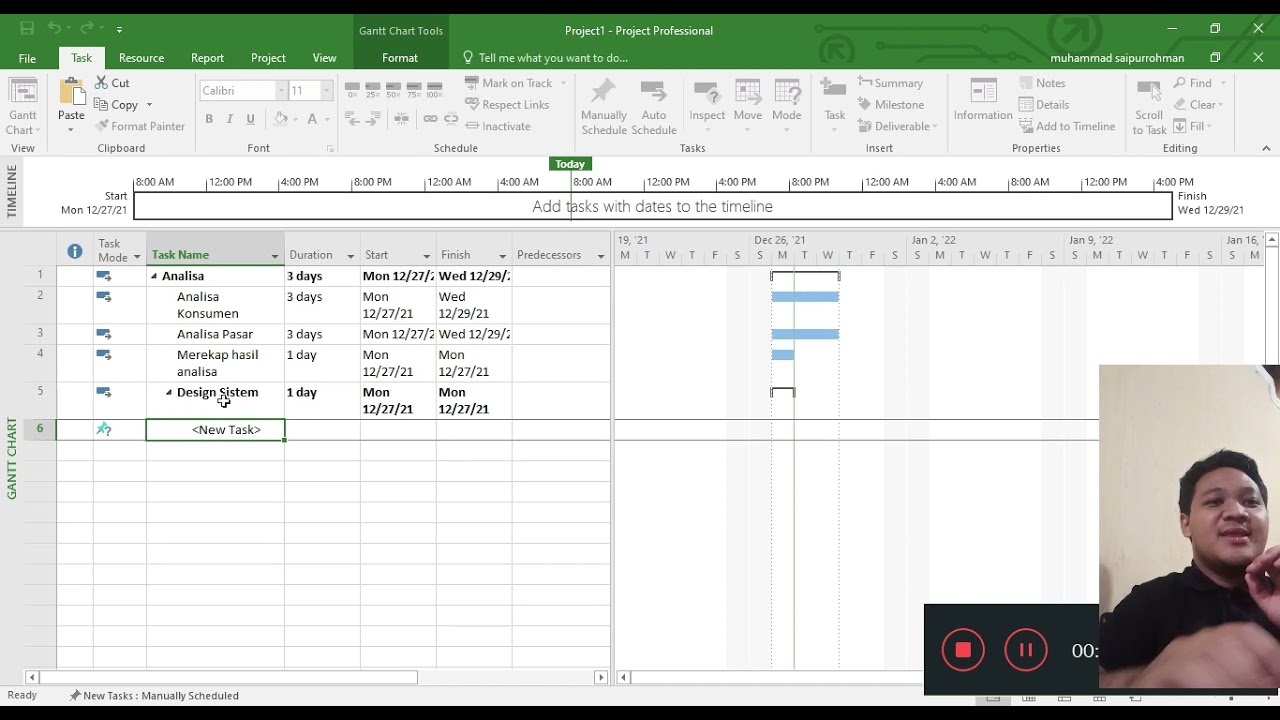Image resolution: width=1280 pixels, height=720 pixels.
Task: Toggle Respect Links option
Action: [507, 104]
